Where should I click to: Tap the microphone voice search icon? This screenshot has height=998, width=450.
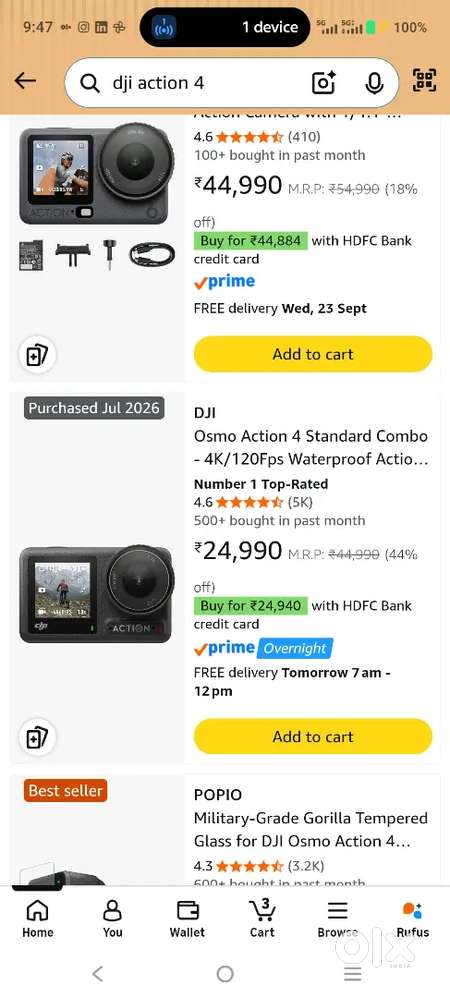tap(374, 83)
